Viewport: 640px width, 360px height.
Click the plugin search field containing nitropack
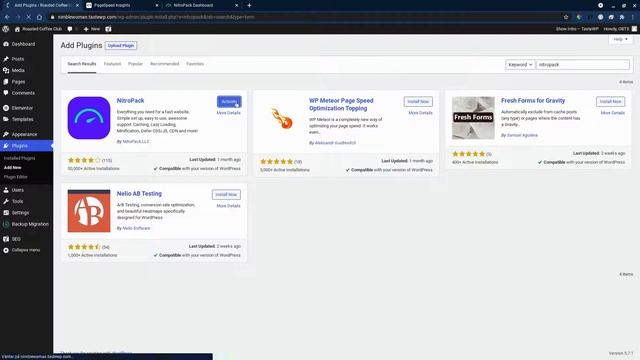(583, 64)
